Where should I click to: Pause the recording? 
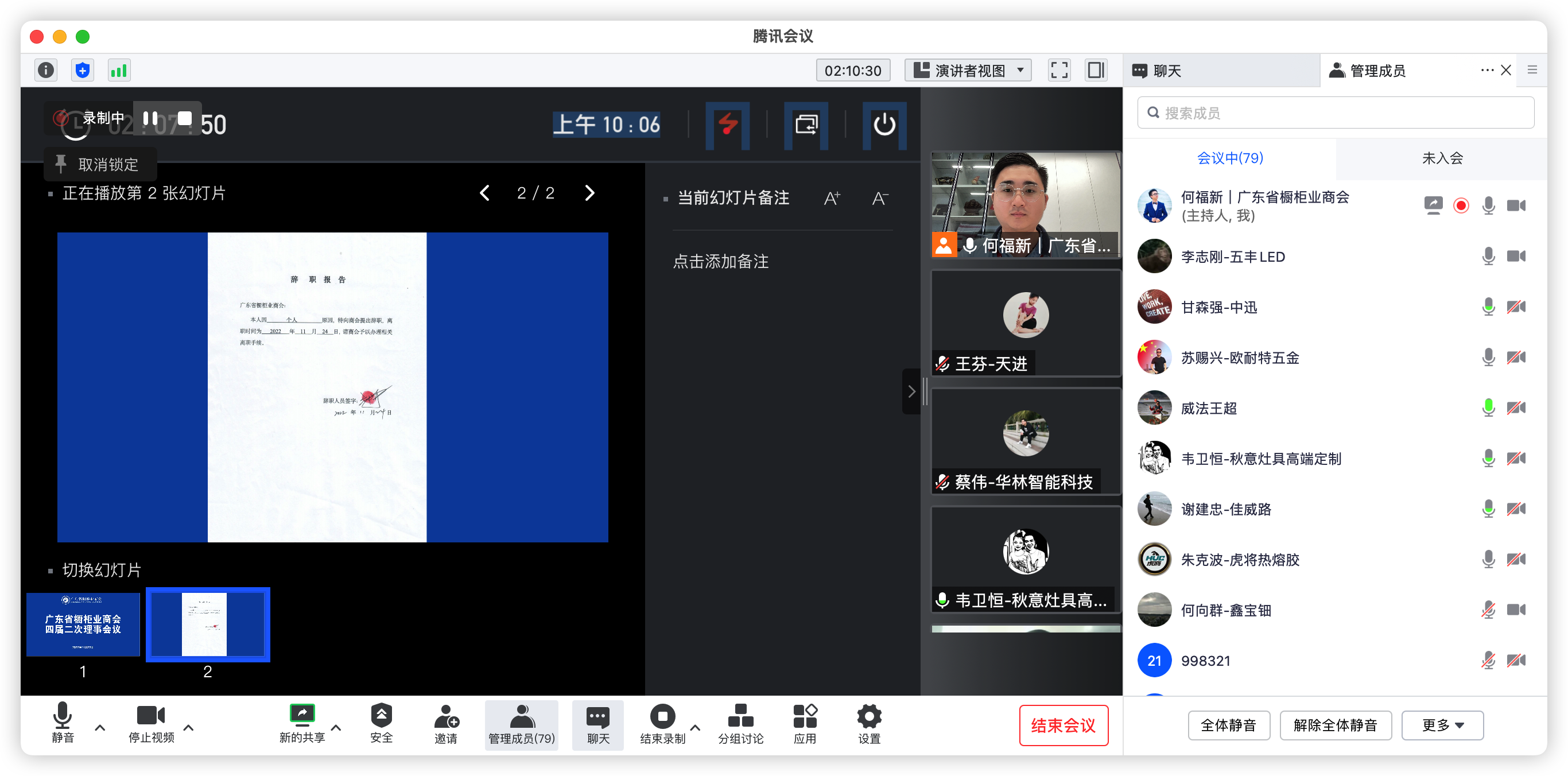point(150,118)
